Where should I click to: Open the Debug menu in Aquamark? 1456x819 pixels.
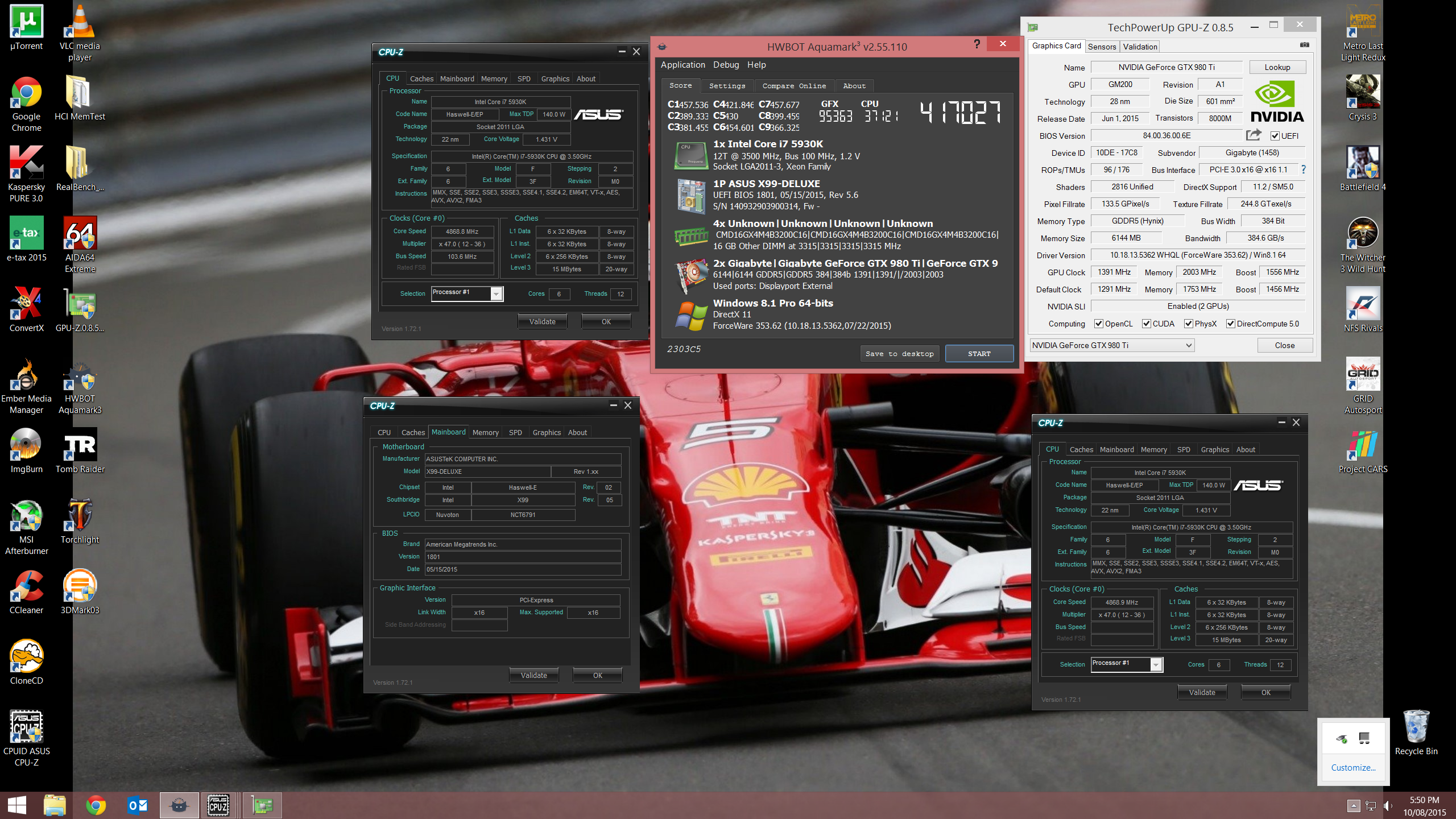(726, 65)
